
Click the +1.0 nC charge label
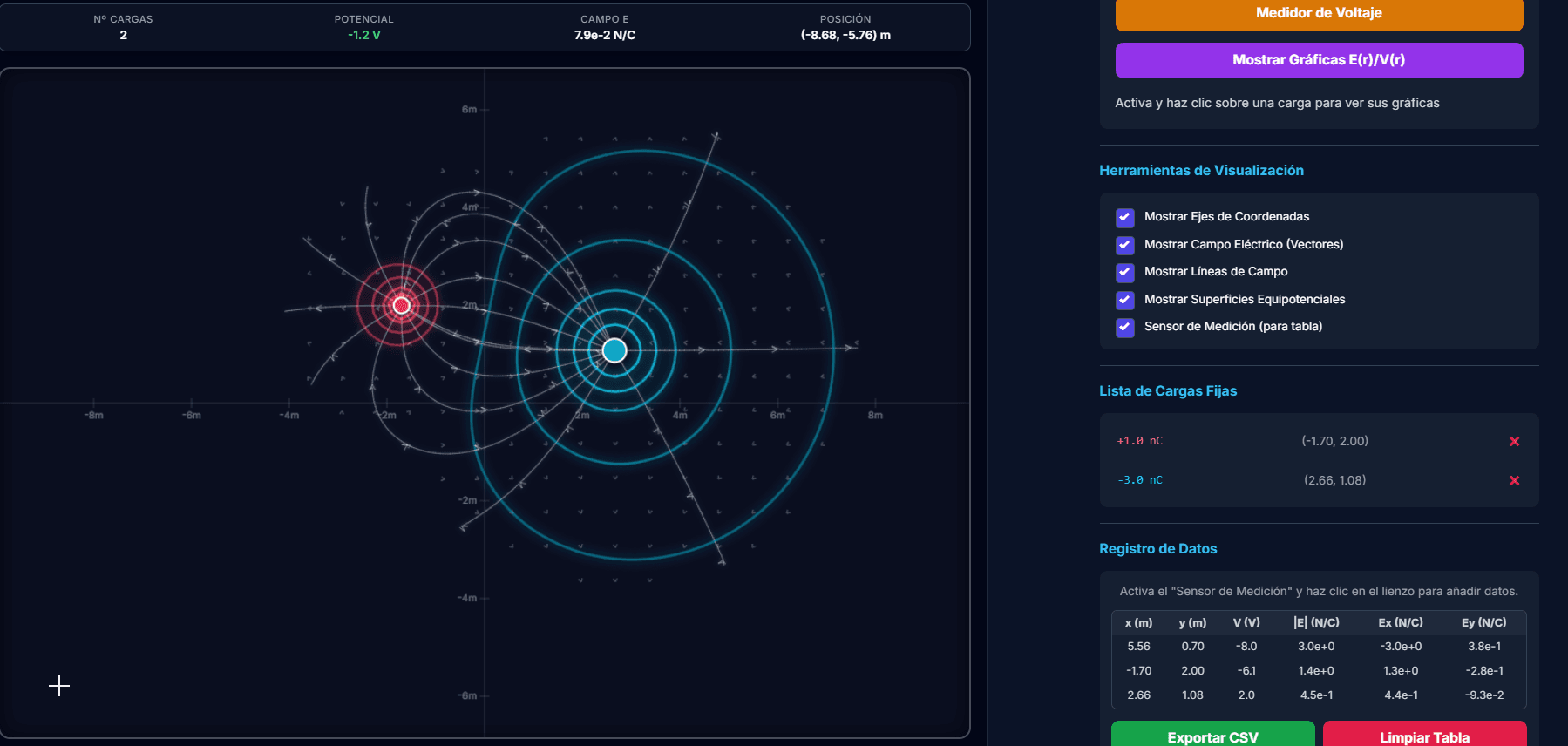pyautogui.click(x=1139, y=441)
